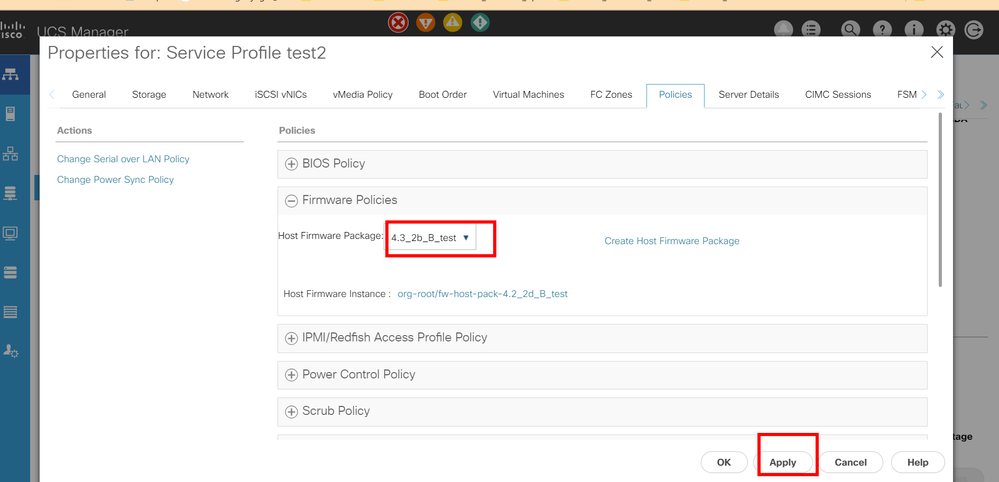This screenshot has width=999, height=482.
Task: Open the Servers sidebar icon
Action: pos(11,114)
